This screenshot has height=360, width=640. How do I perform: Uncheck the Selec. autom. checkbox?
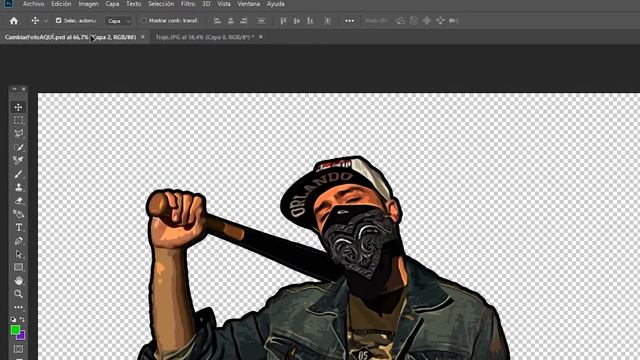tap(58, 20)
